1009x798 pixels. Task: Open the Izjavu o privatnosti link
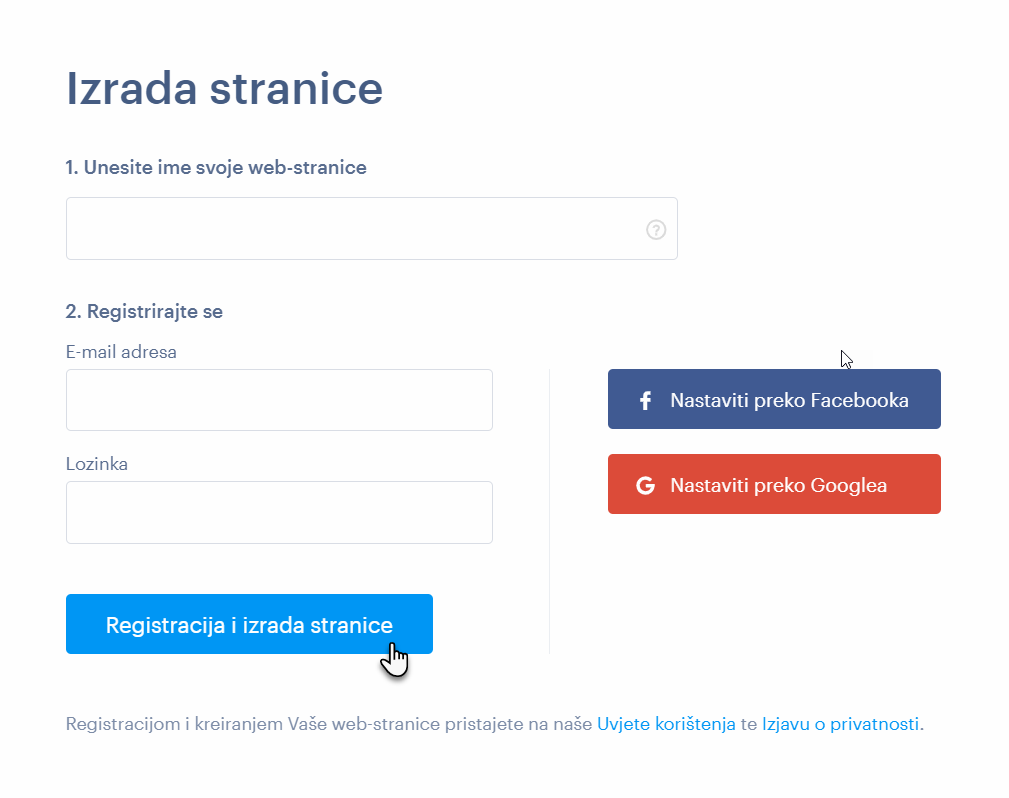(x=840, y=724)
